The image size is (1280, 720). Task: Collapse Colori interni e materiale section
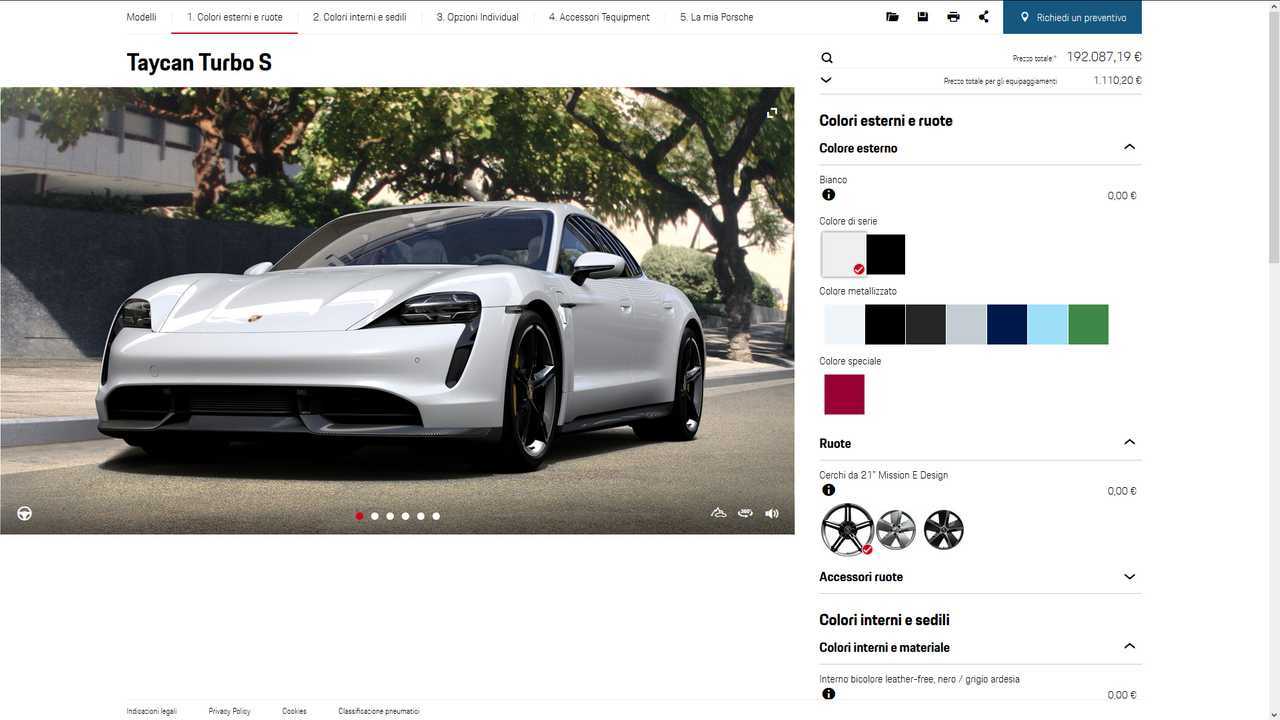[1129, 646]
